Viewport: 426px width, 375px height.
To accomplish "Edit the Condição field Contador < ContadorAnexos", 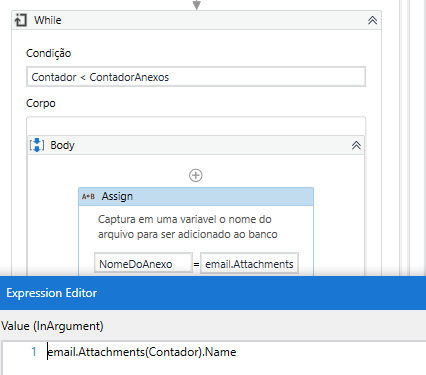I will point(196,77).
